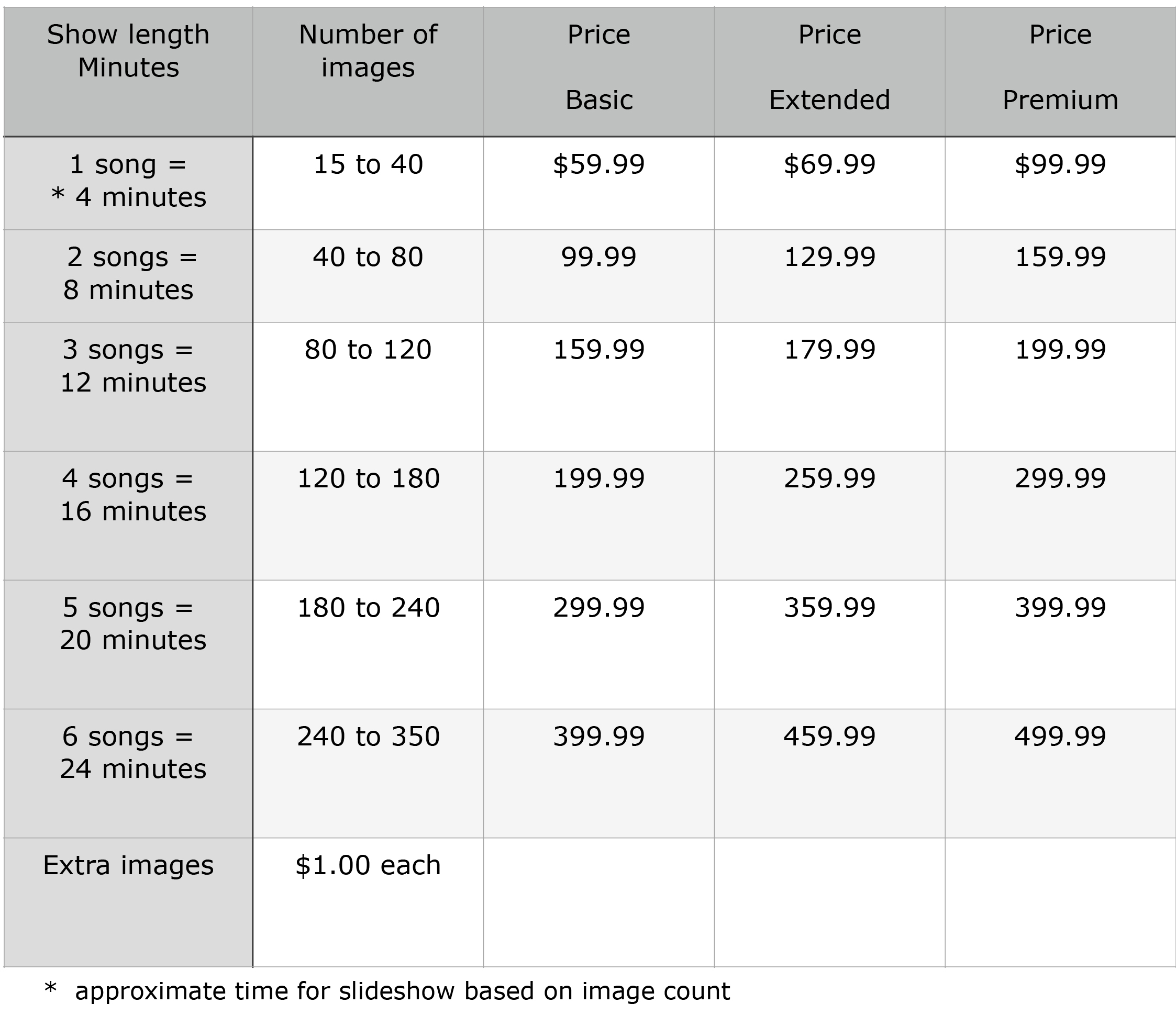The image size is (1176, 1015).
Task: Click the 359.99 Extended price cell
Action: 829,608
